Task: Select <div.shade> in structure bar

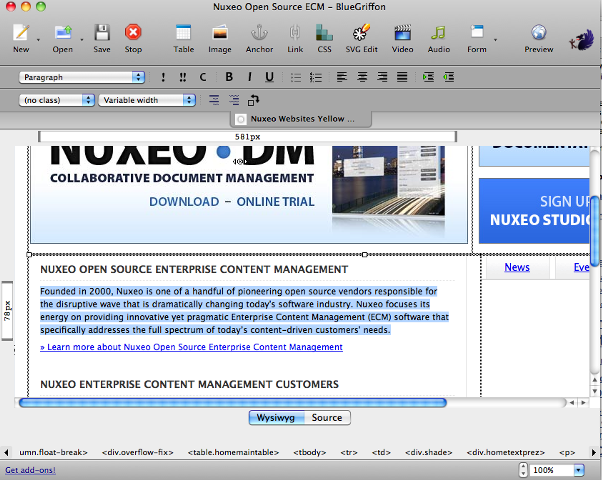Action: coord(429,452)
